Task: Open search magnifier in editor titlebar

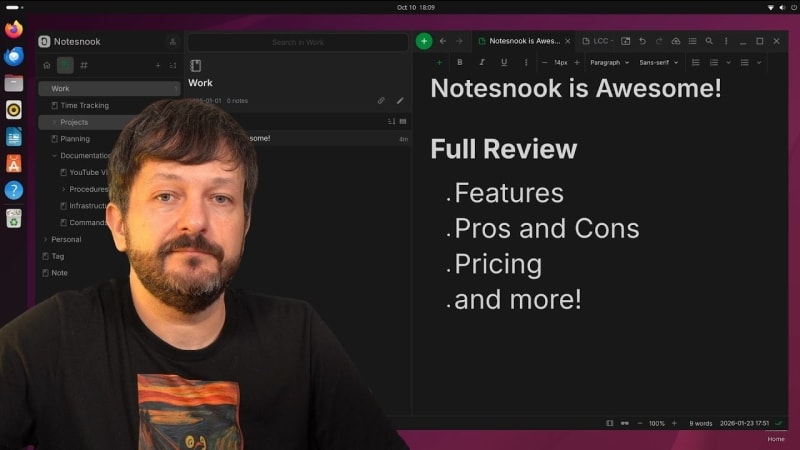Action: (709, 41)
